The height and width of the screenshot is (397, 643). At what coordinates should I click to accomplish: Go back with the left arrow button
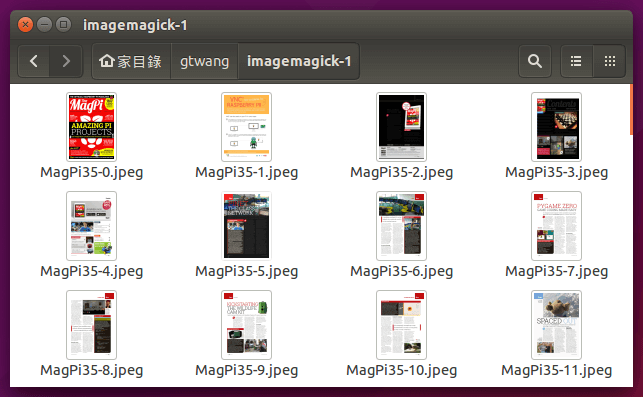tap(34, 61)
